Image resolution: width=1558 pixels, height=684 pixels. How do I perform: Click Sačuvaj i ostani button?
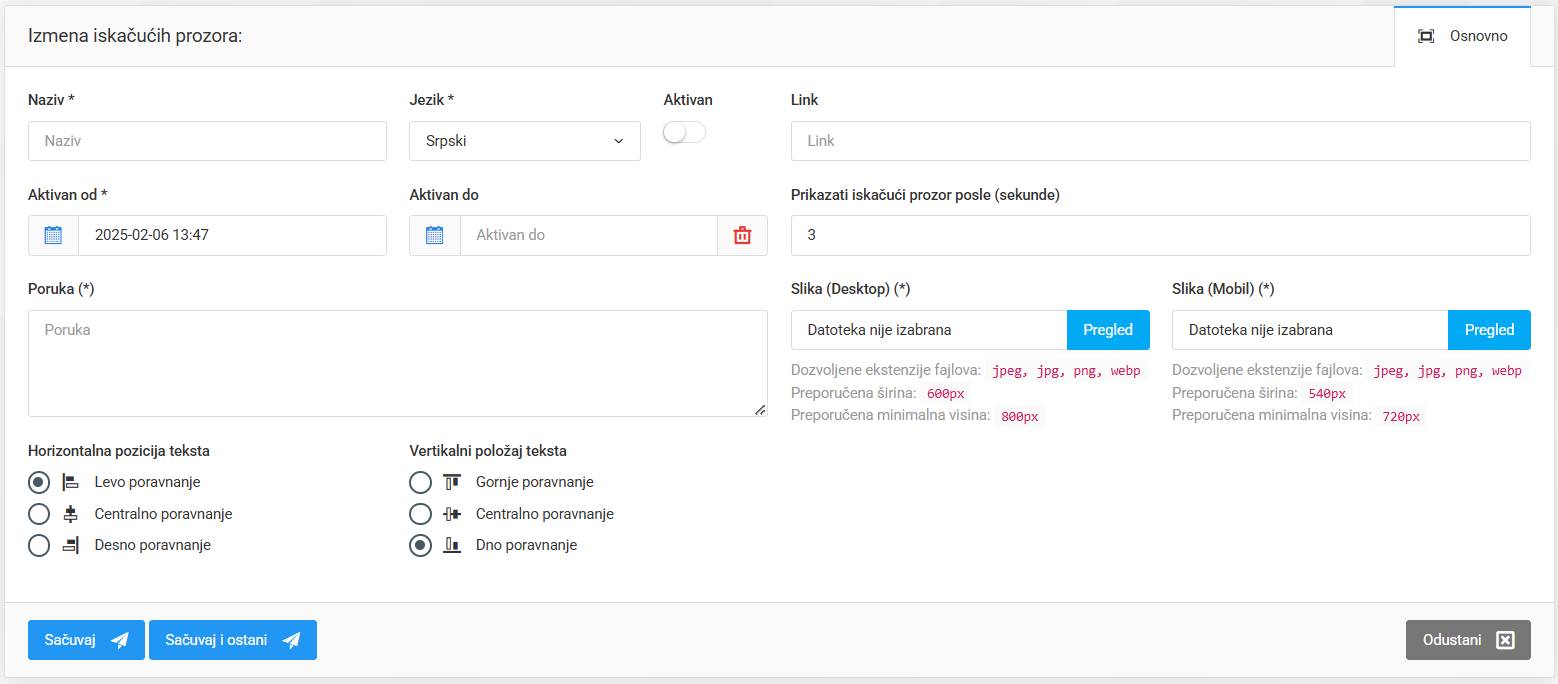tap(232, 640)
